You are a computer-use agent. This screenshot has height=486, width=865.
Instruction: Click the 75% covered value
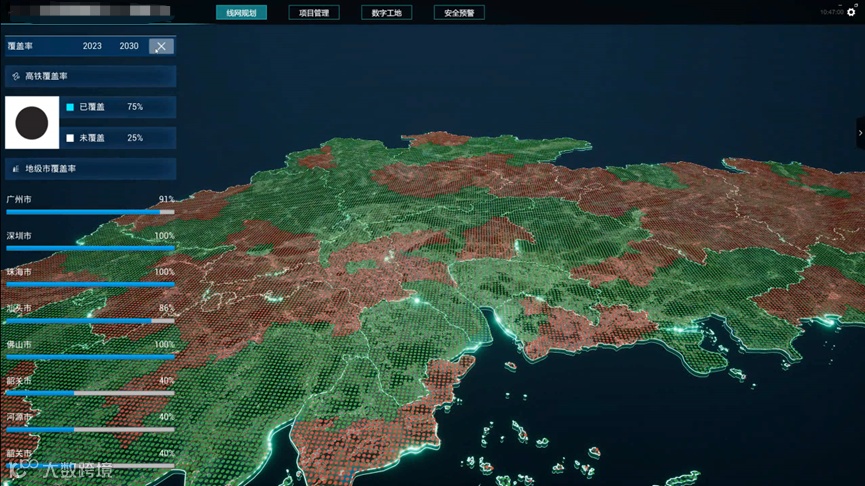135,107
